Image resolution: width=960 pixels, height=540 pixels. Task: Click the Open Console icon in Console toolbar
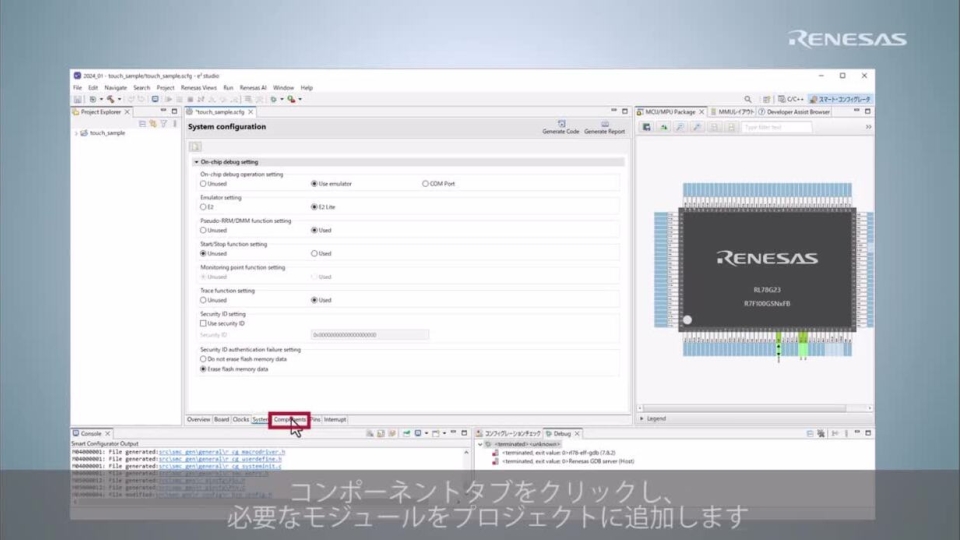click(436, 433)
